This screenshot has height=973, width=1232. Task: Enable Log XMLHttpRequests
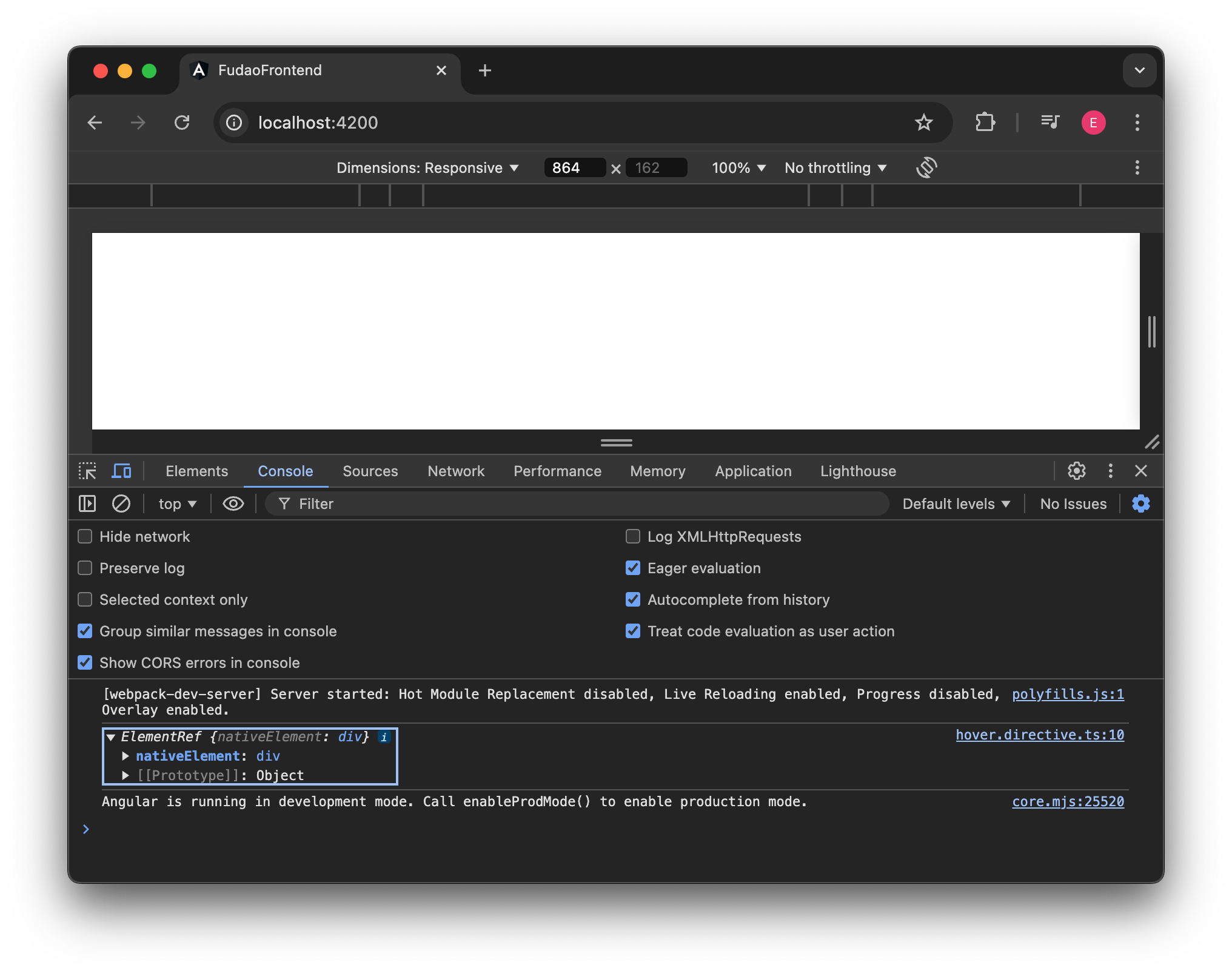click(x=632, y=536)
